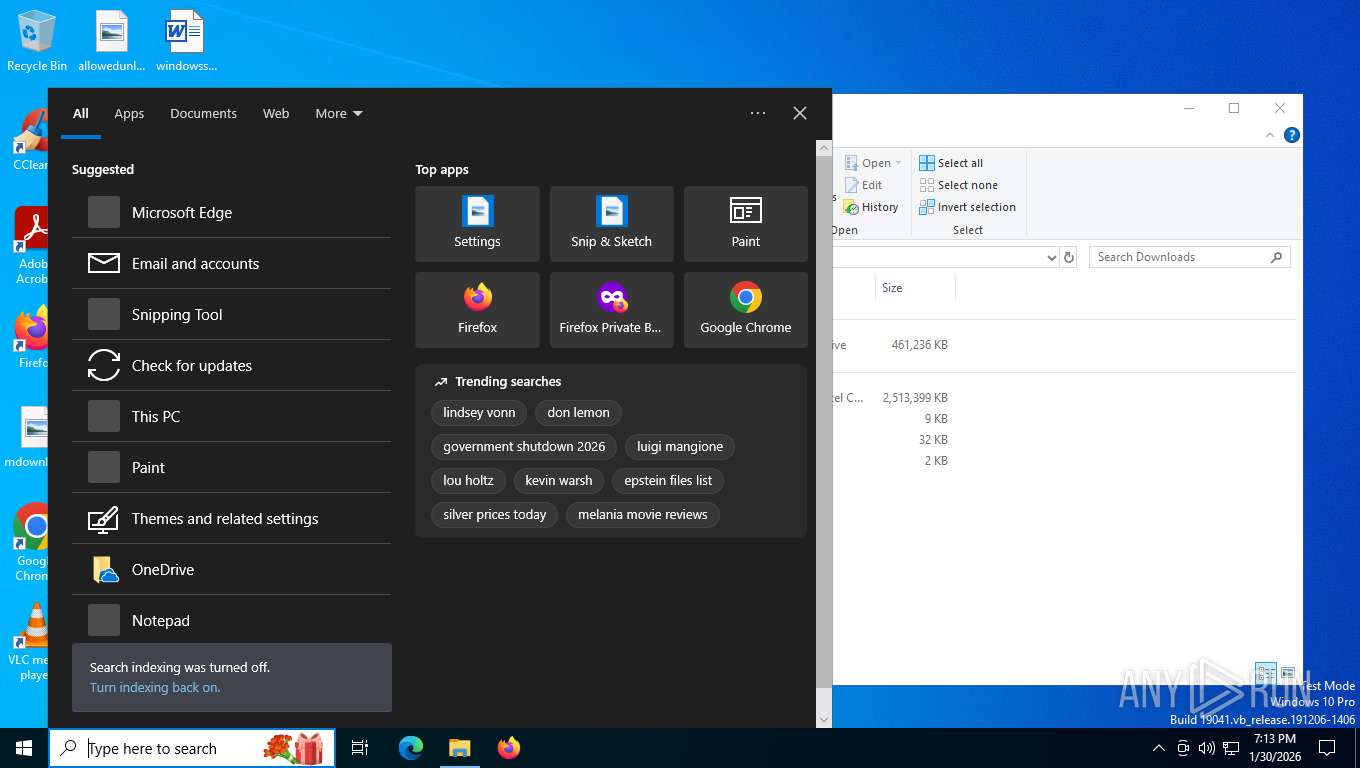Launch Firefox from the taskbar
The width and height of the screenshot is (1360, 768).
pos(509,748)
